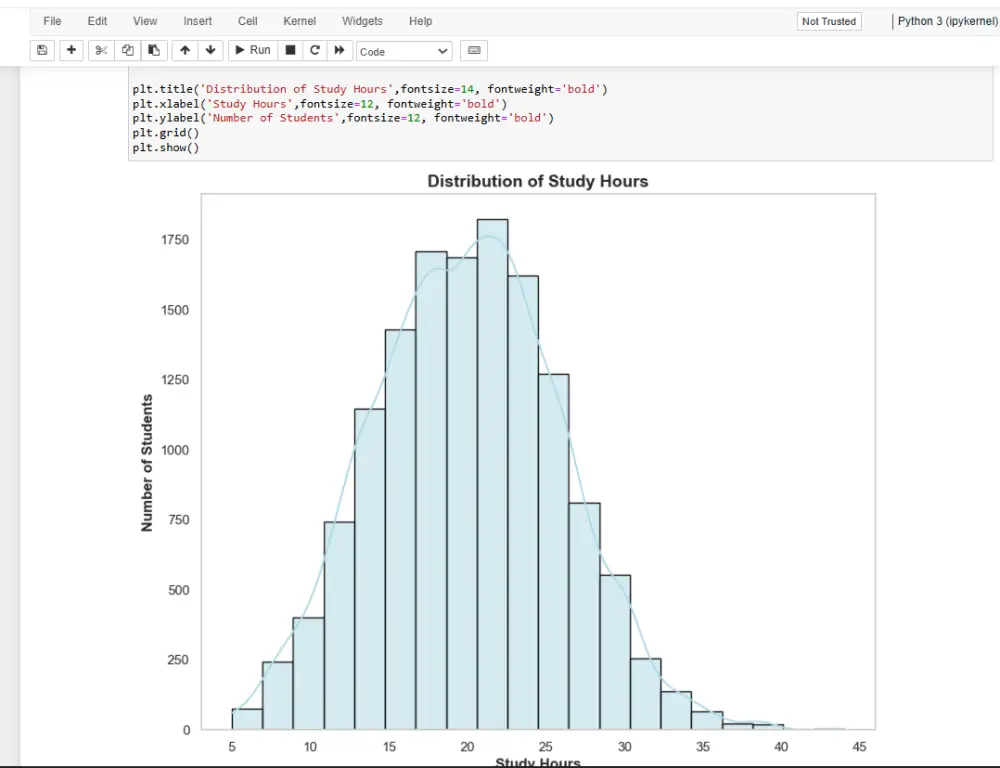Cut the selected cell with the scissors icon
Screen dimensions: 1000x768
pyautogui.click(x=101, y=50)
